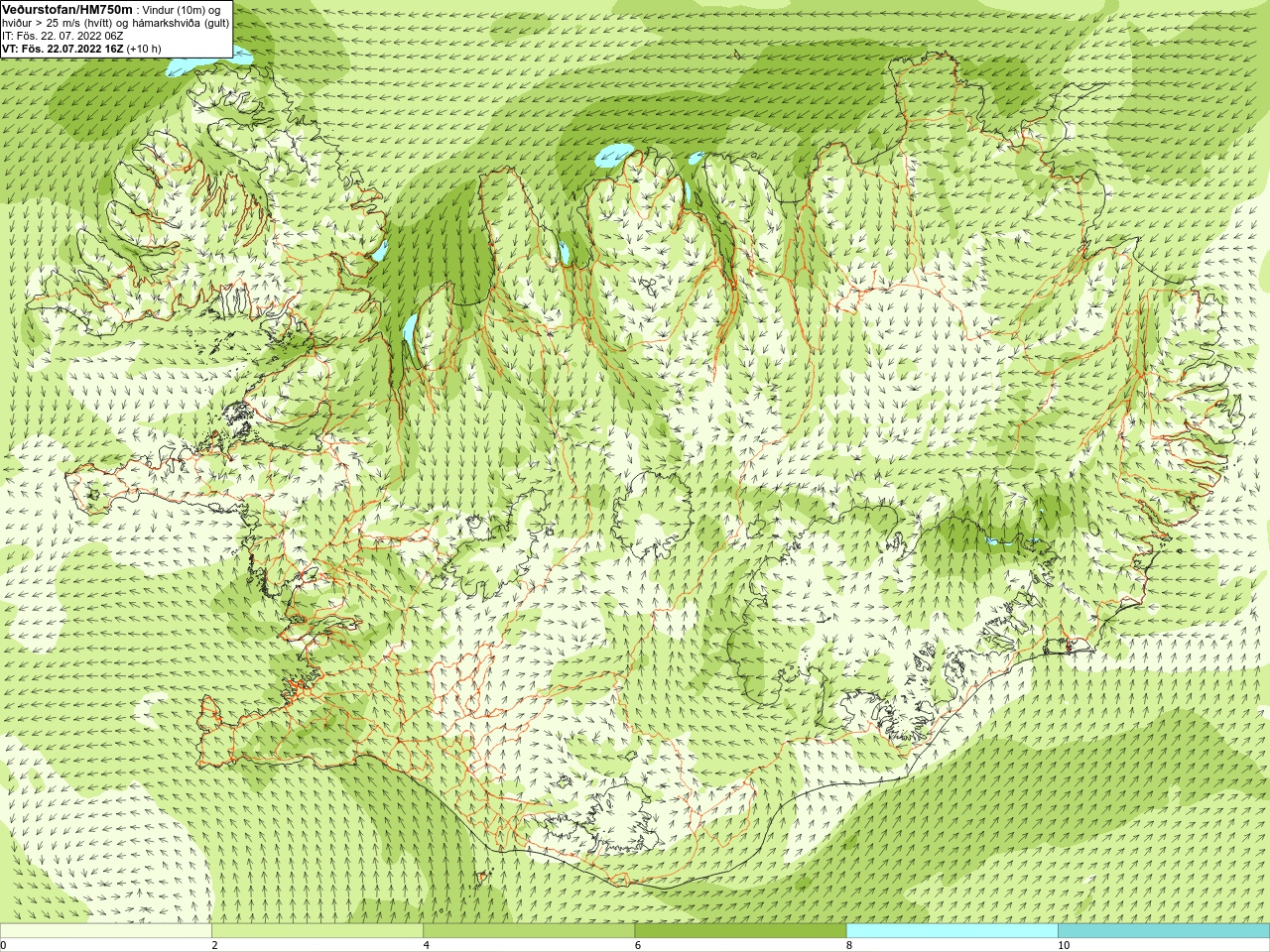Click the teal band above 10 m/s

pos(1164,931)
